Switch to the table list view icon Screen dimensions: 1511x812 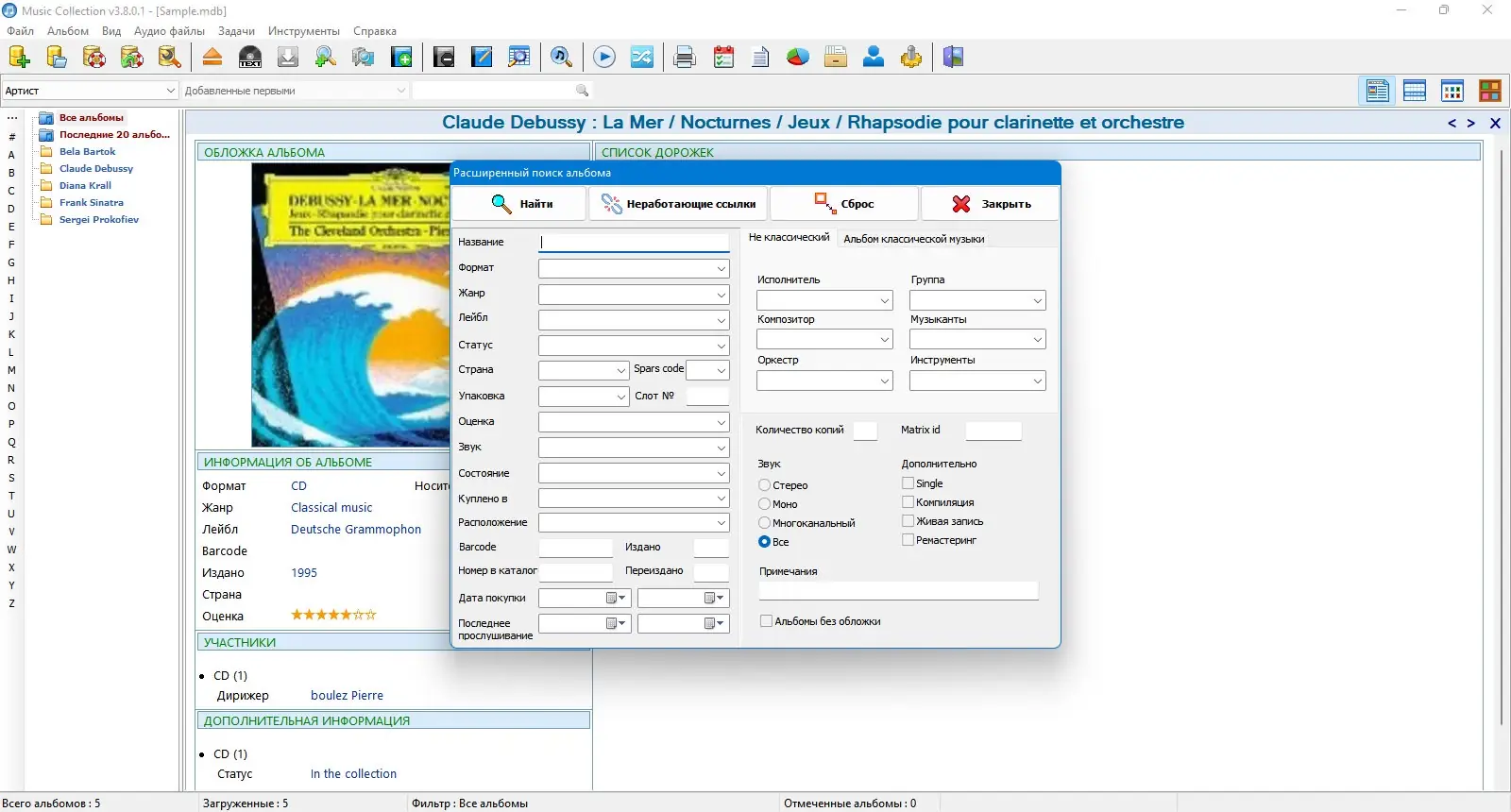1415,91
